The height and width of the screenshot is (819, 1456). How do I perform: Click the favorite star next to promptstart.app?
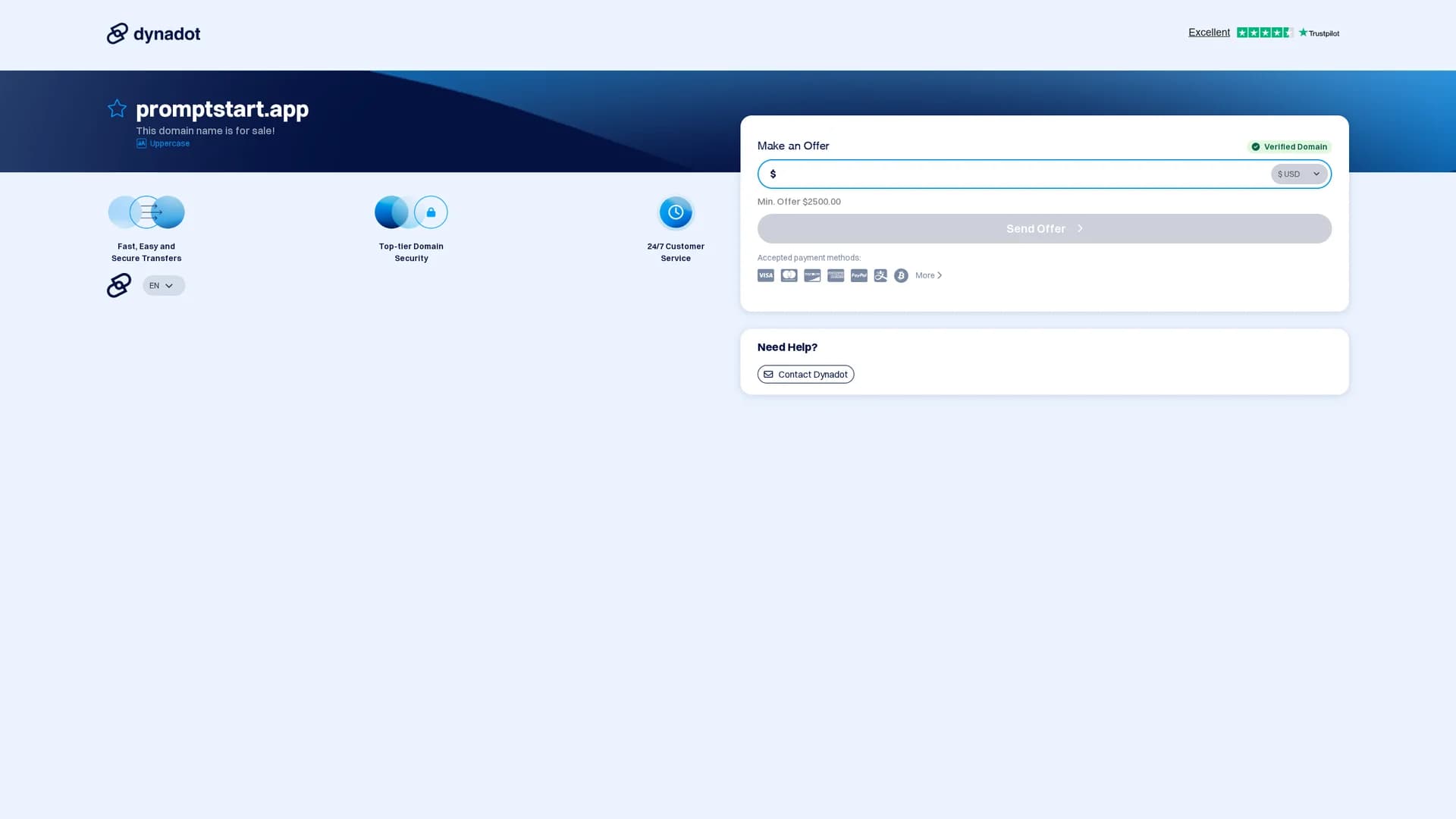point(117,108)
